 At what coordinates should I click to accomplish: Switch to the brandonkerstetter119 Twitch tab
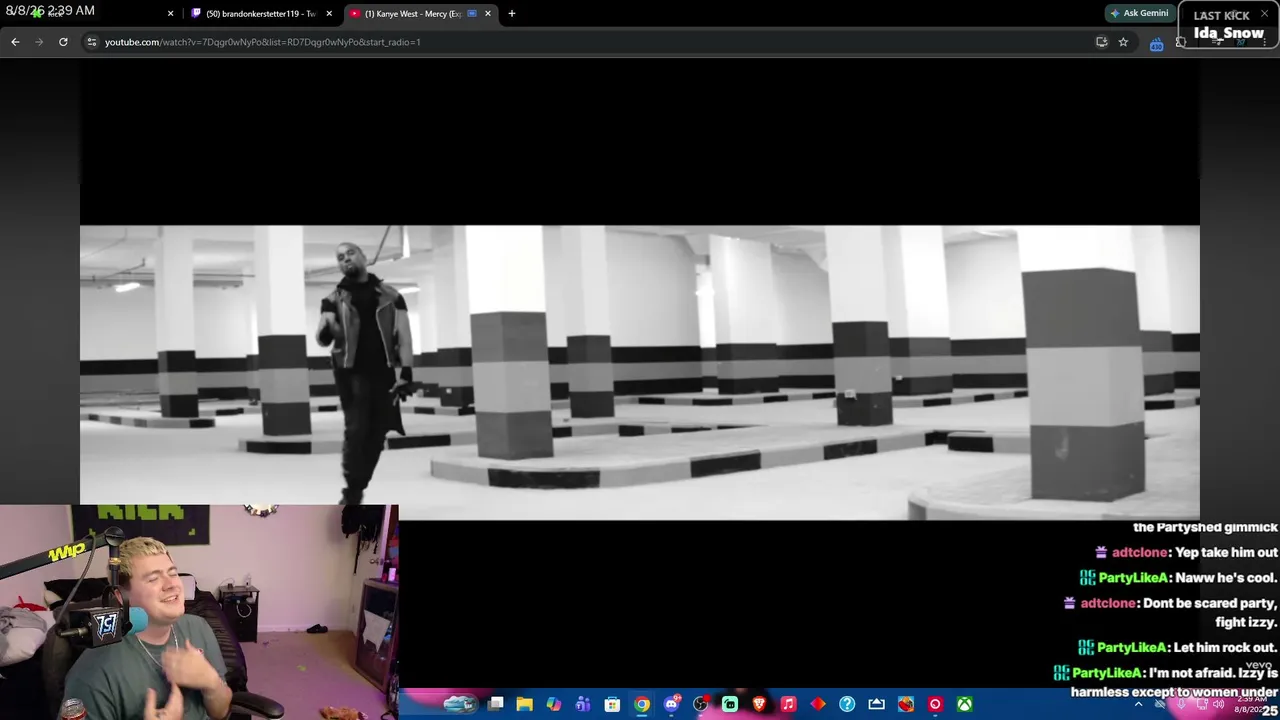point(260,14)
